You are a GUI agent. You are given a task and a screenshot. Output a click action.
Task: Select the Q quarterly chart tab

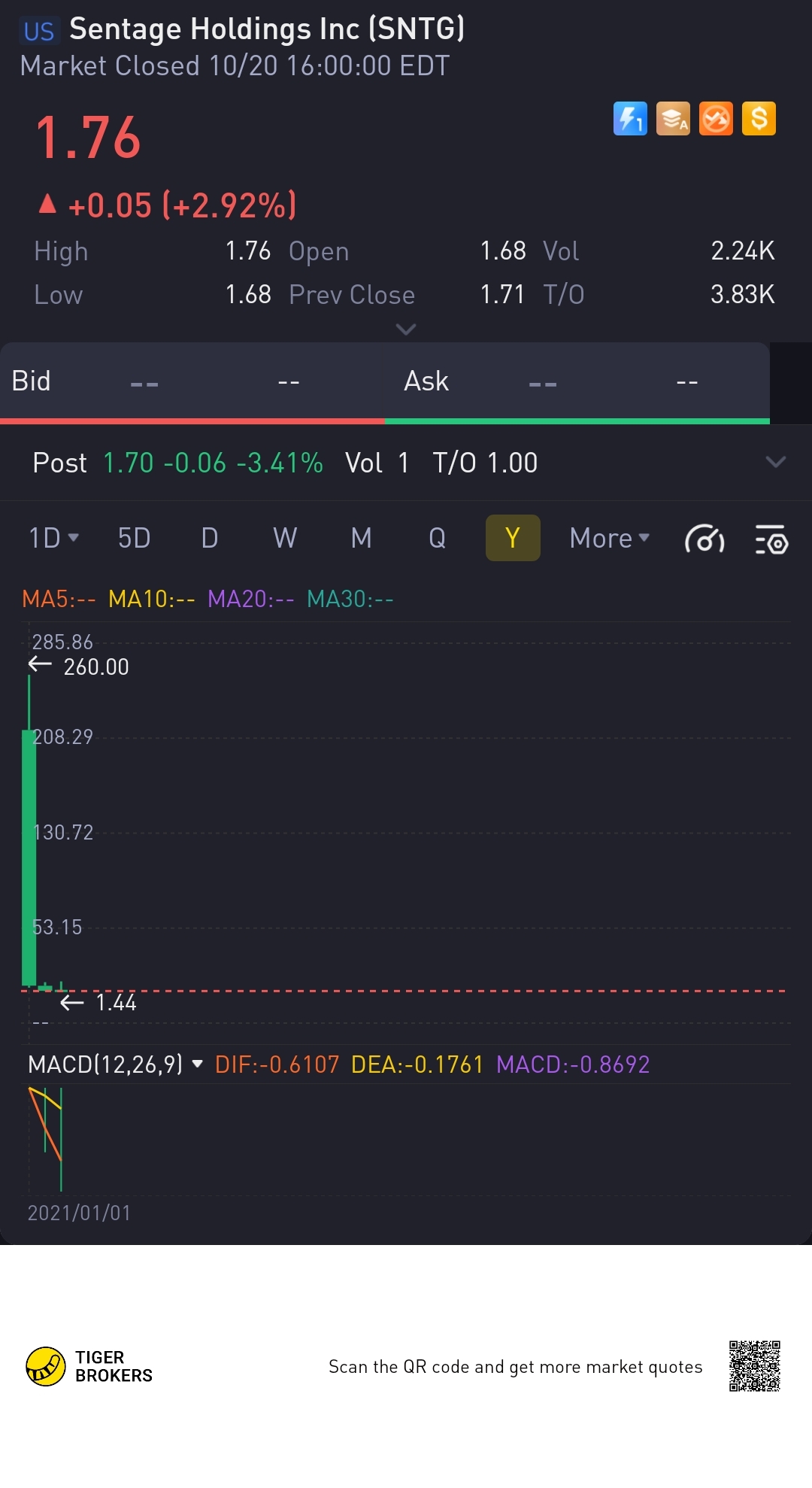pyautogui.click(x=437, y=539)
